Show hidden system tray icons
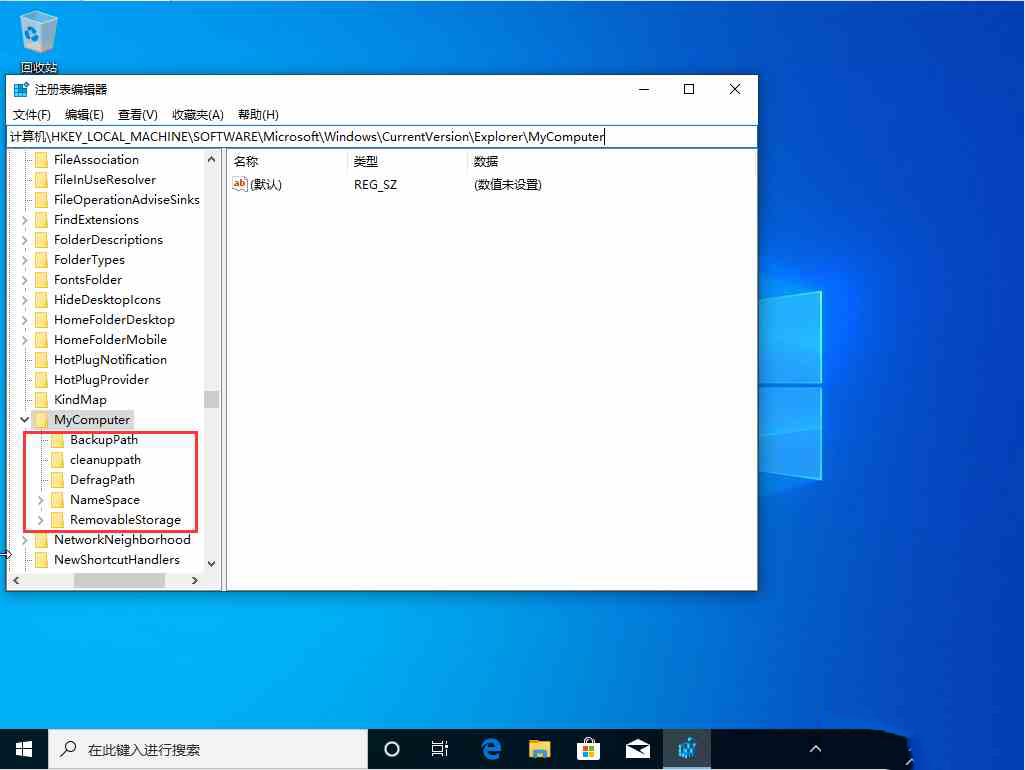The image size is (1025, 770). (x=815, y=749)
